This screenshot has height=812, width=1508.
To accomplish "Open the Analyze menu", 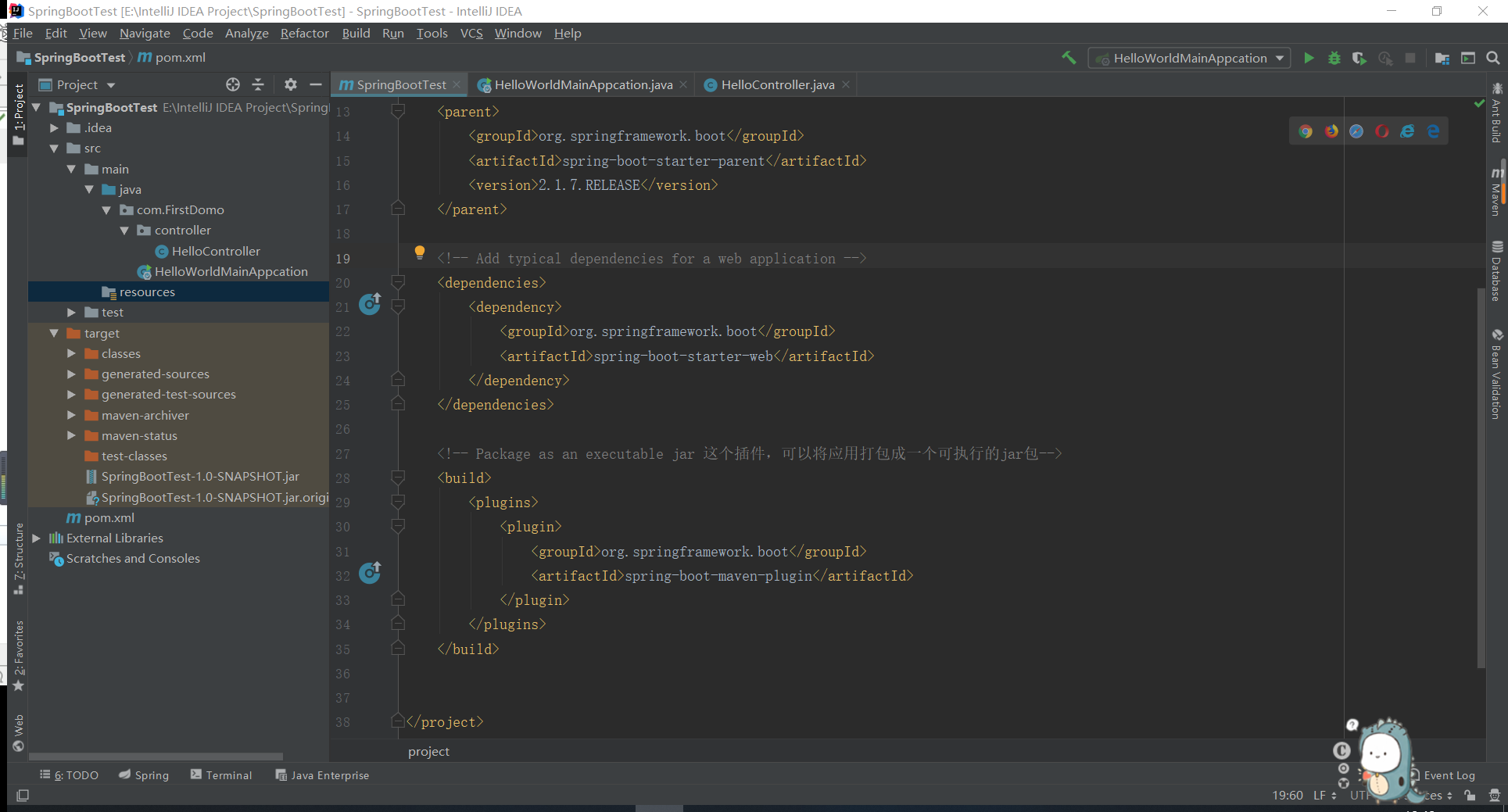I will (x=246, y=33).
